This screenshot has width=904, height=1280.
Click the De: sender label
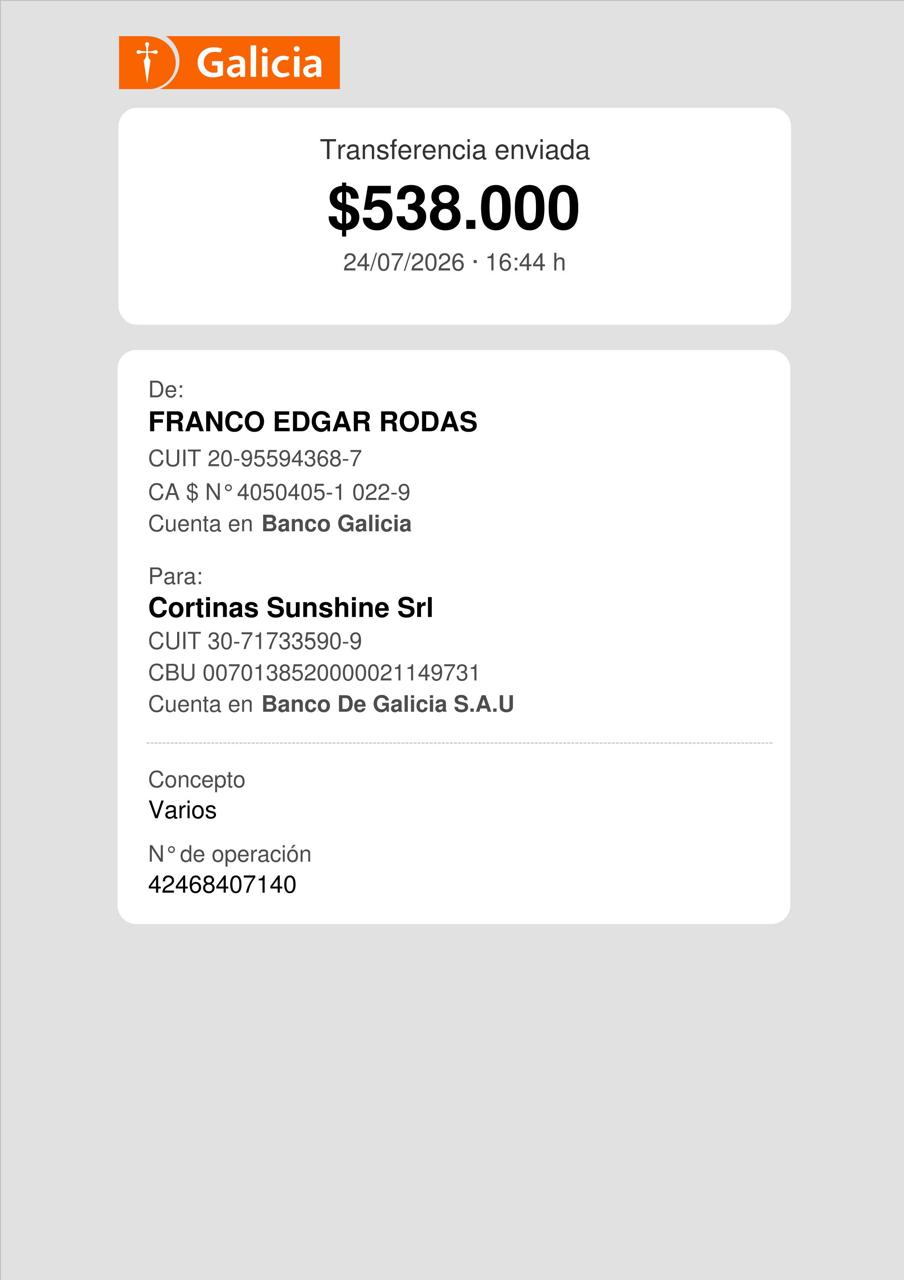[x=166, y=390]
